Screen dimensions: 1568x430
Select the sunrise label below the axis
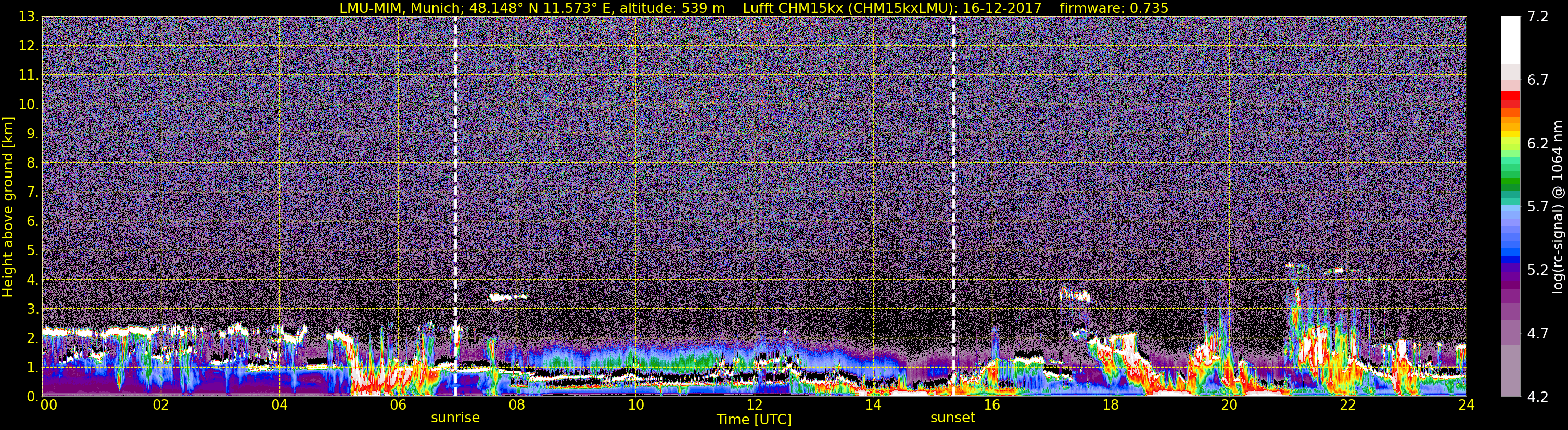(455, 418)
